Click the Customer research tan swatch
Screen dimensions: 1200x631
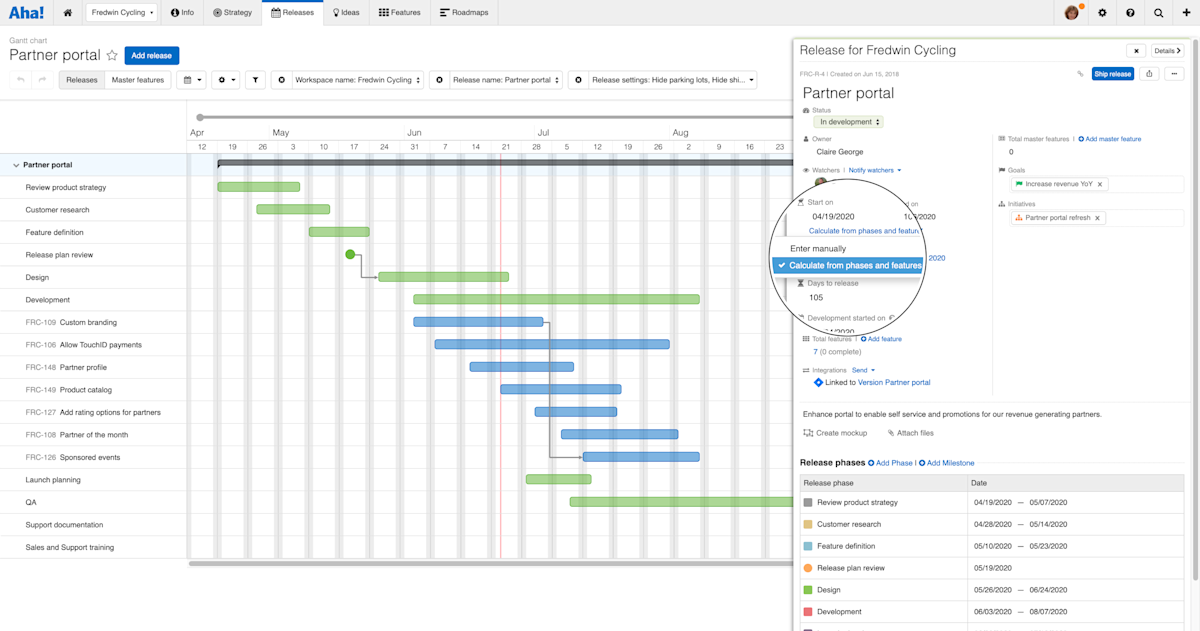click(x=808, y=524)
